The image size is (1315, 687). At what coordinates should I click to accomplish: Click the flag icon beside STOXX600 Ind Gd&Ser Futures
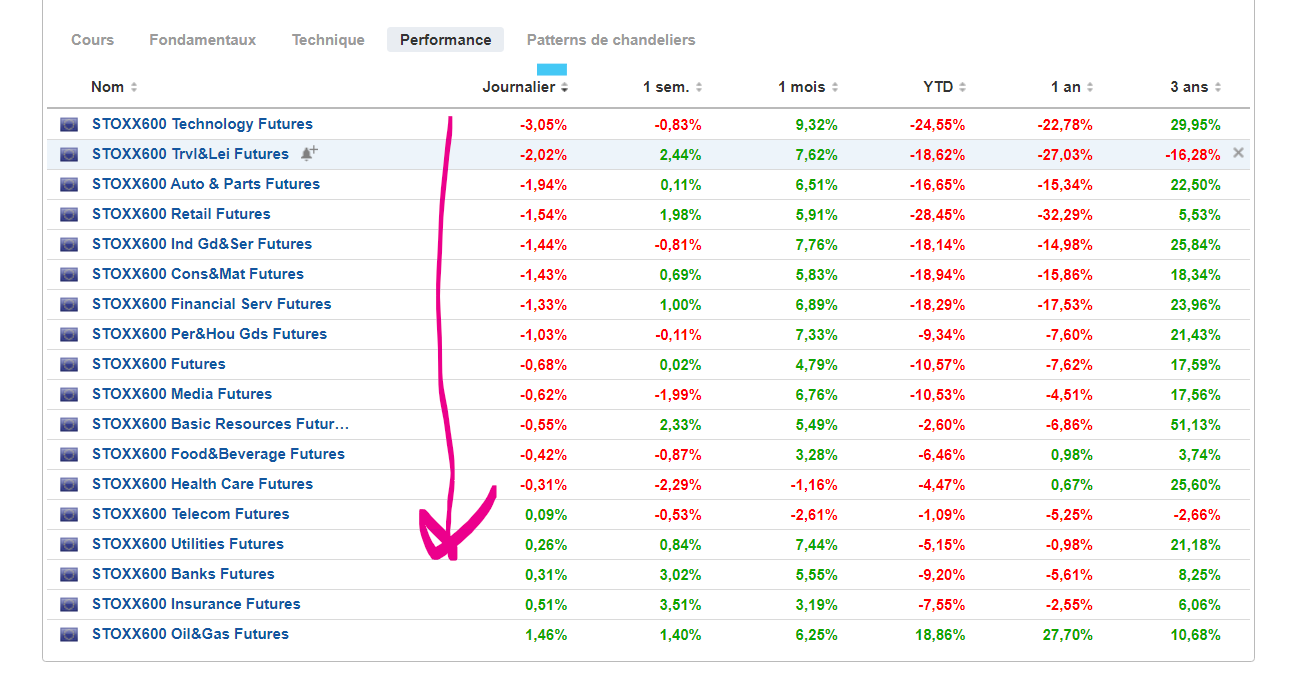(69, 245)
